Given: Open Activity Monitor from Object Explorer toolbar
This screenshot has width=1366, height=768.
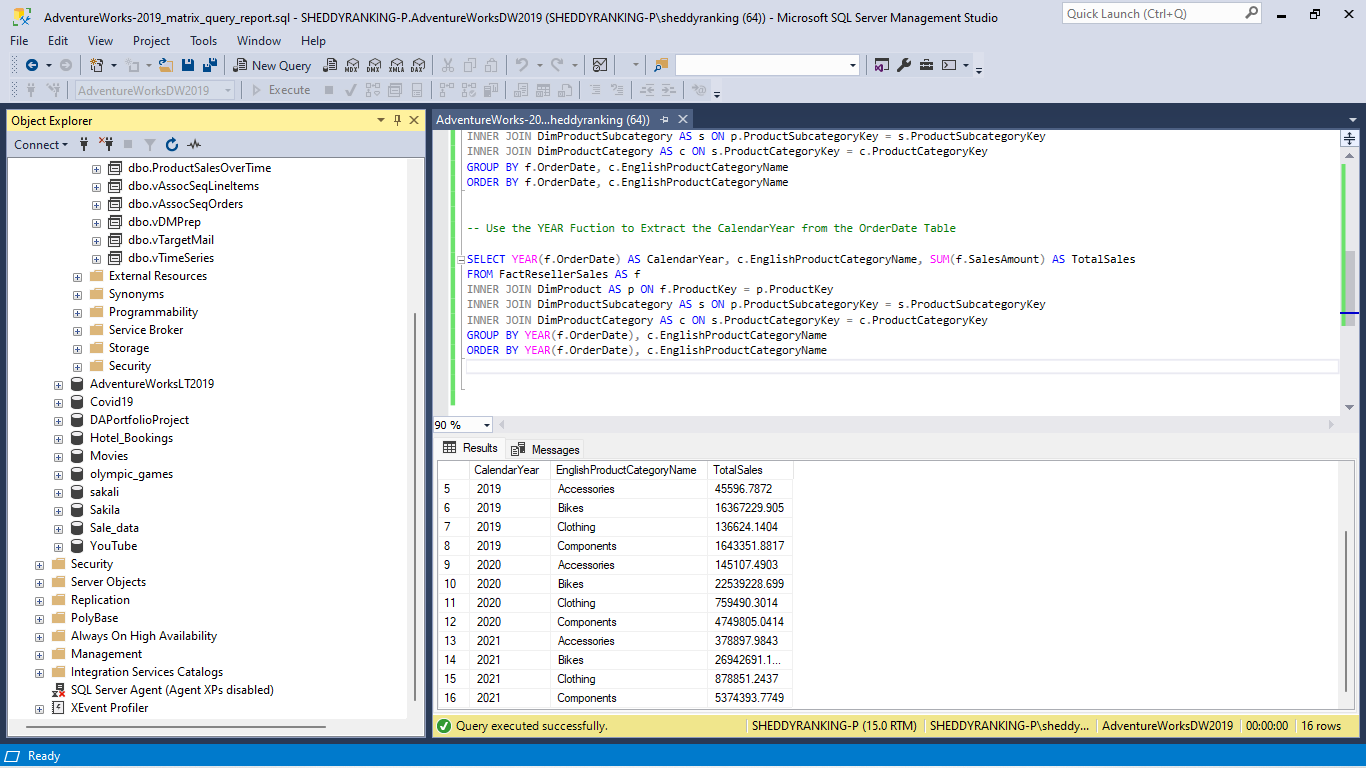Looking at the screenshot, I should [194, 144].
